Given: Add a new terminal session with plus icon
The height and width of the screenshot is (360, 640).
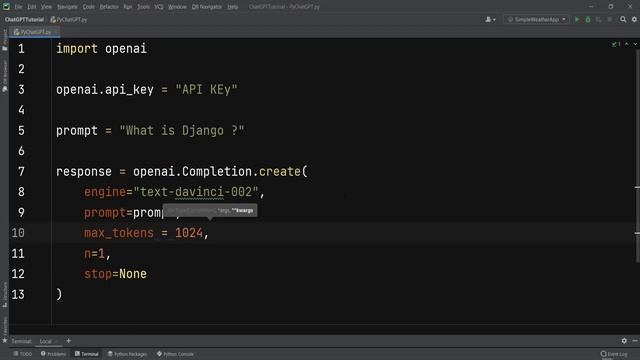Looking at the screenshot, I should (69, 341).
